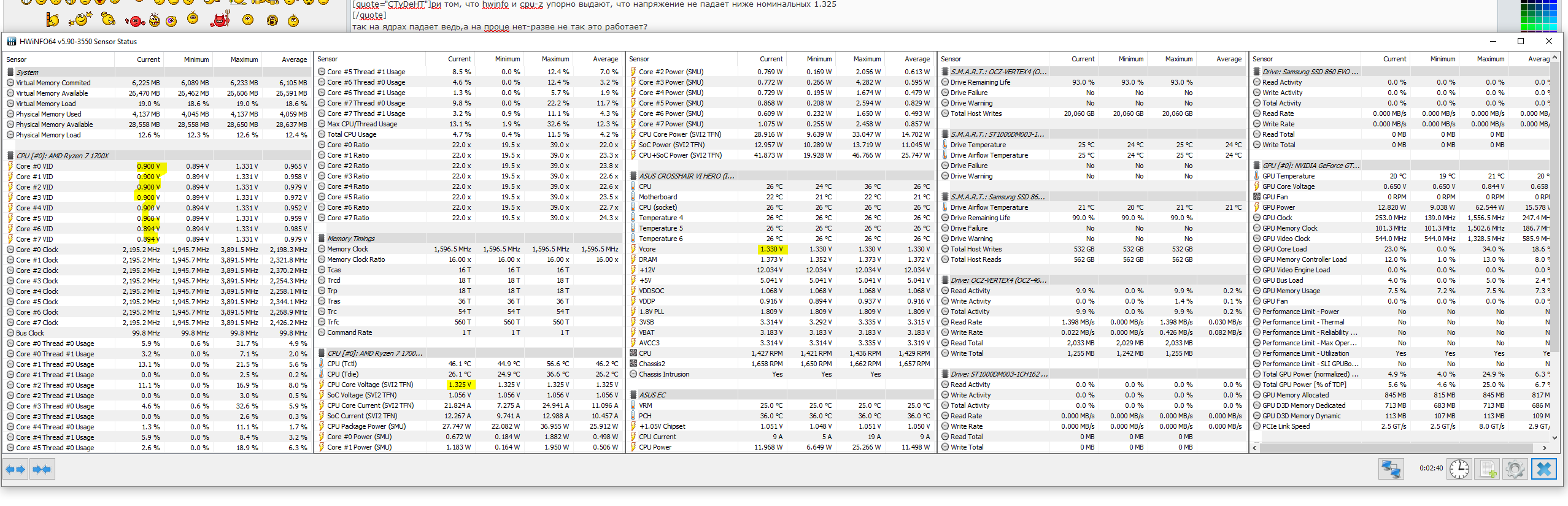Select the Memory Timings group header
Screen dimensions: 1568x506
469,239
